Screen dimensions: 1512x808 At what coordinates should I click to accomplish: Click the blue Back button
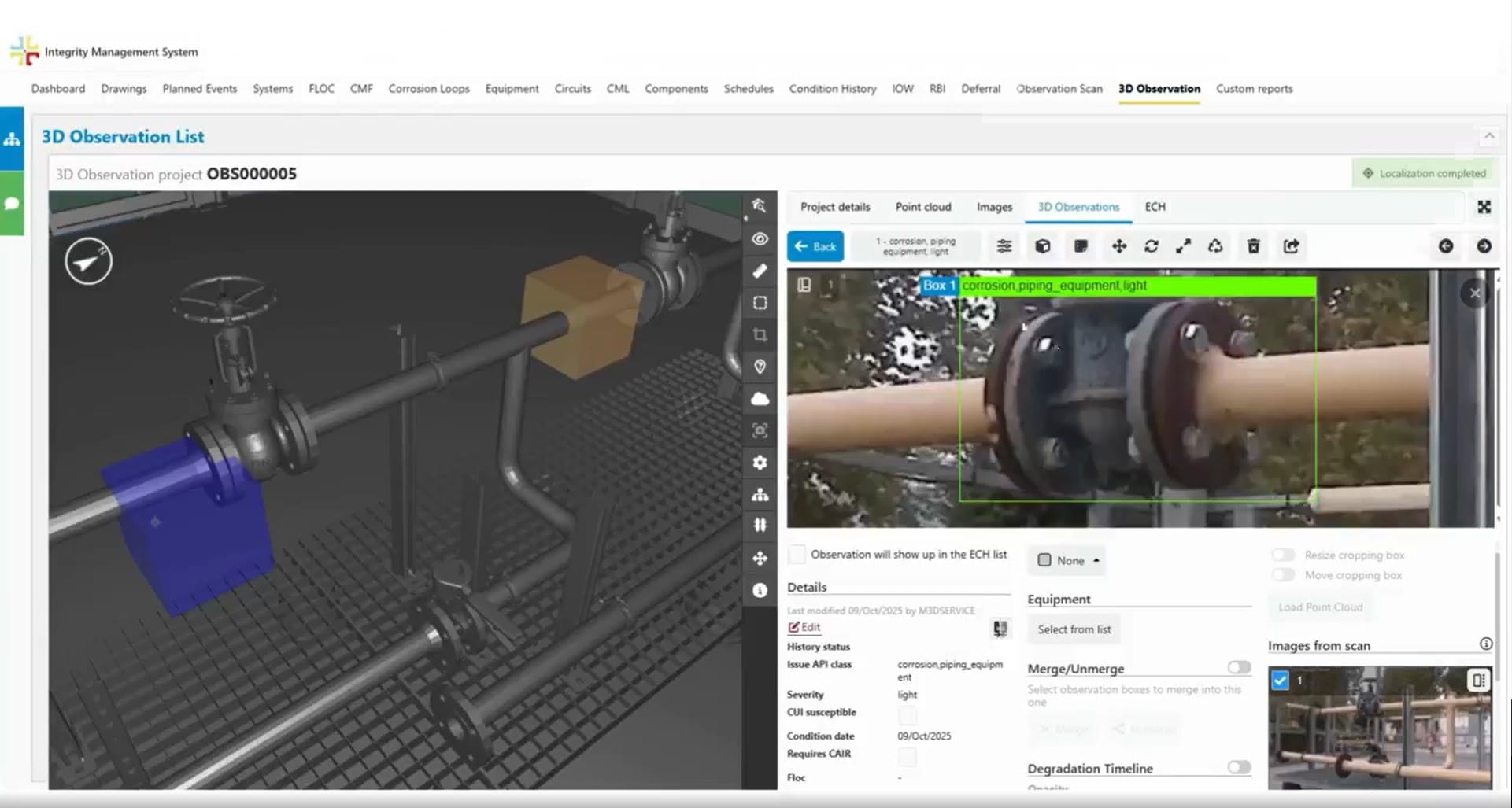coord(815,246)
